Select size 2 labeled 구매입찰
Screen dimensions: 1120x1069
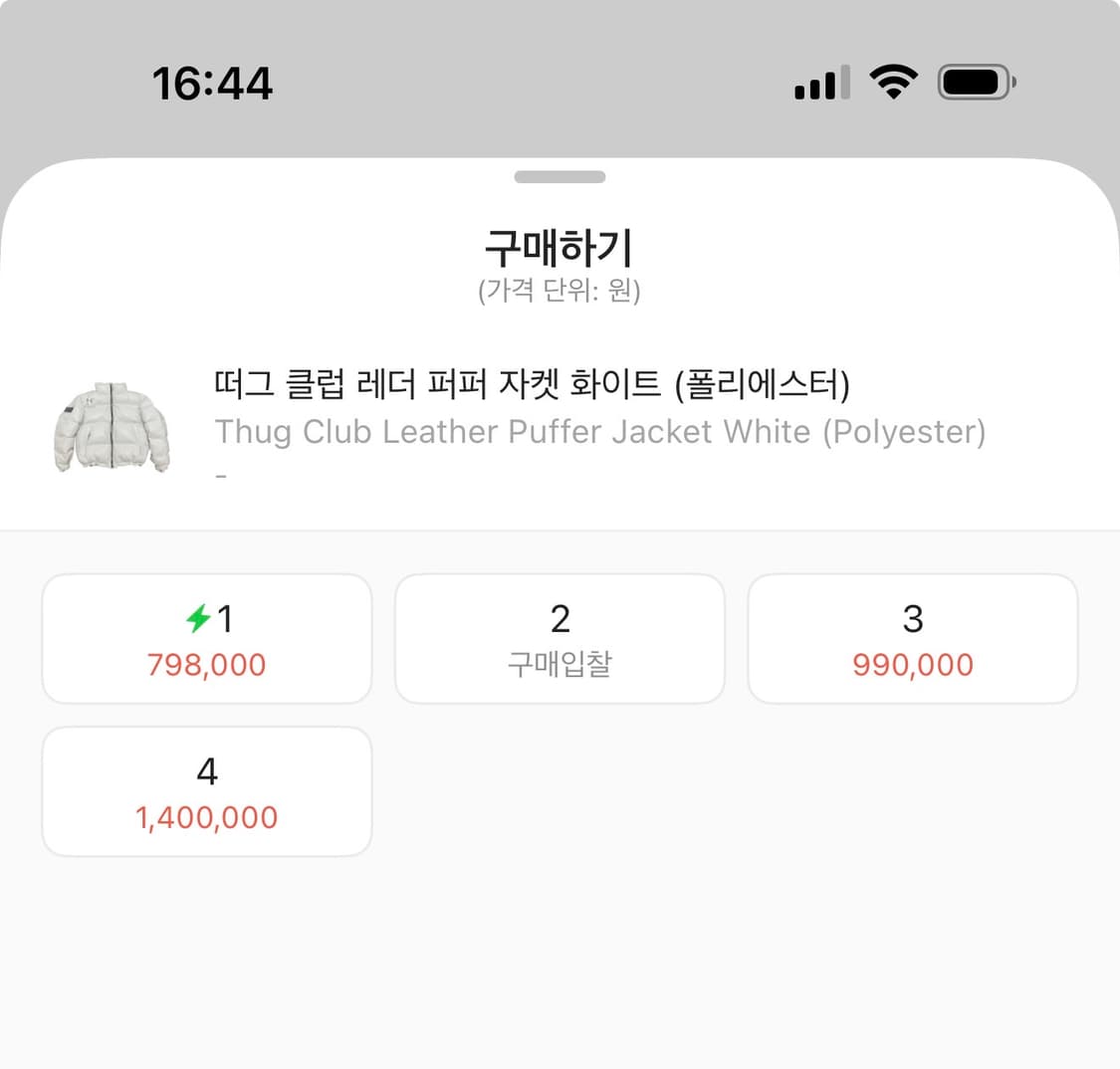(560, 638)
